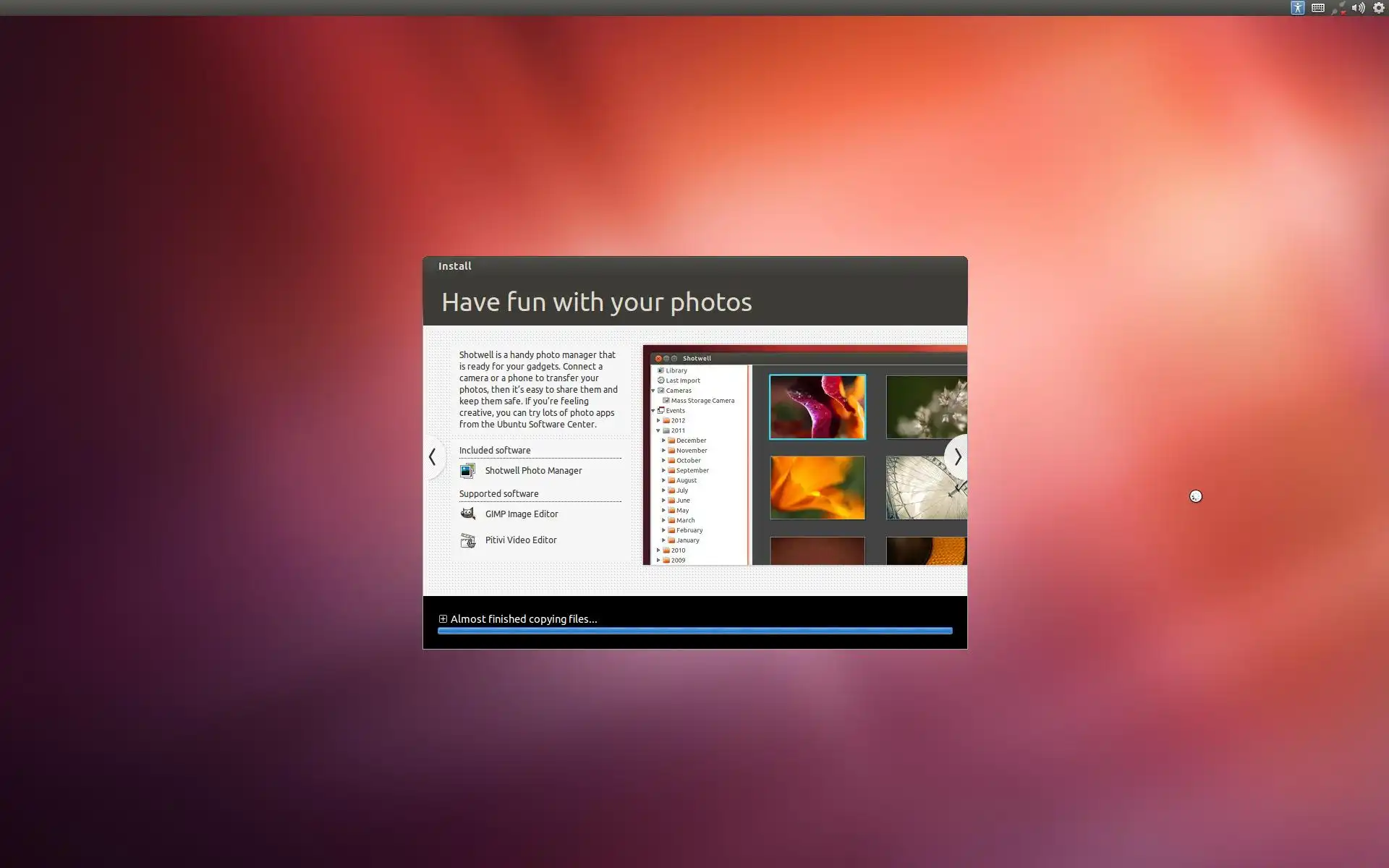The image size is (1389, 868).
Task: Go to the next slideshow slide
Action: [957, 457]
